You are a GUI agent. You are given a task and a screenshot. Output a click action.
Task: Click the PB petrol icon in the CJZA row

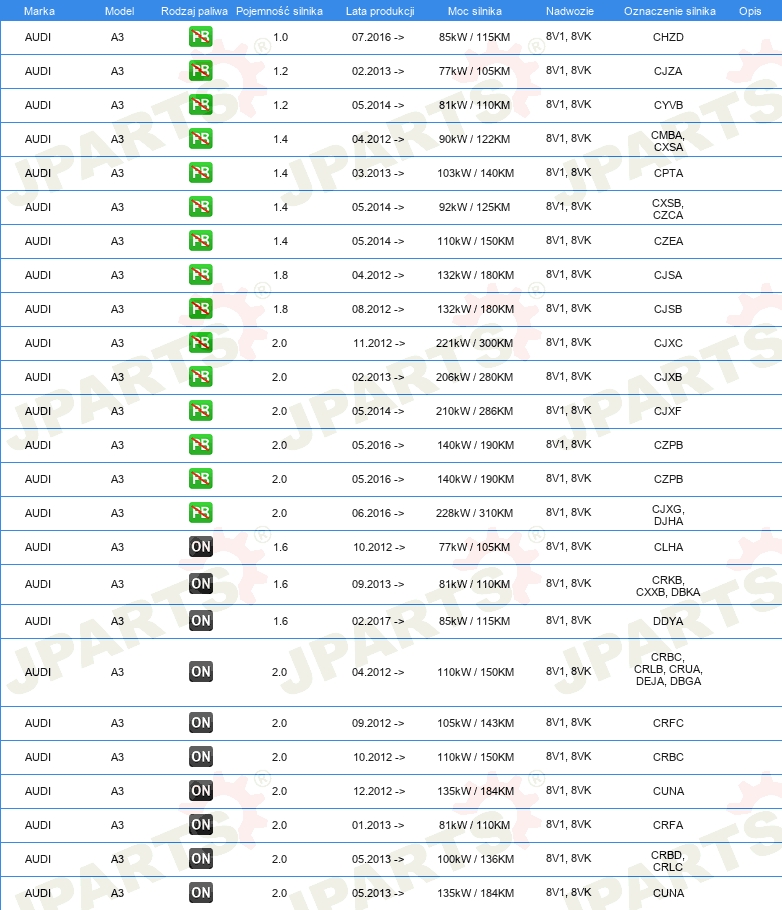[x=200, y=71]
